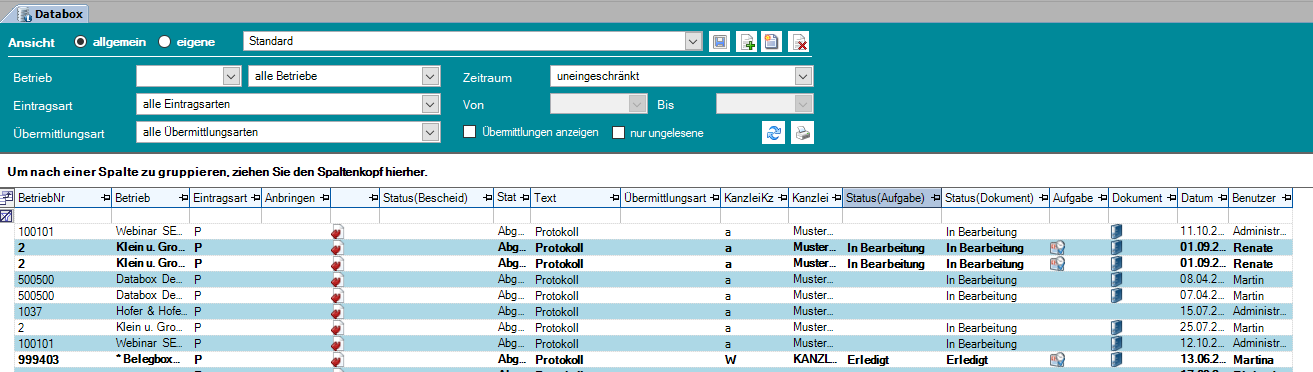The image size is (1313, 372).
Task: Open the document icon in the 12.10. Administr row
Action: [x=1117, y=343]
